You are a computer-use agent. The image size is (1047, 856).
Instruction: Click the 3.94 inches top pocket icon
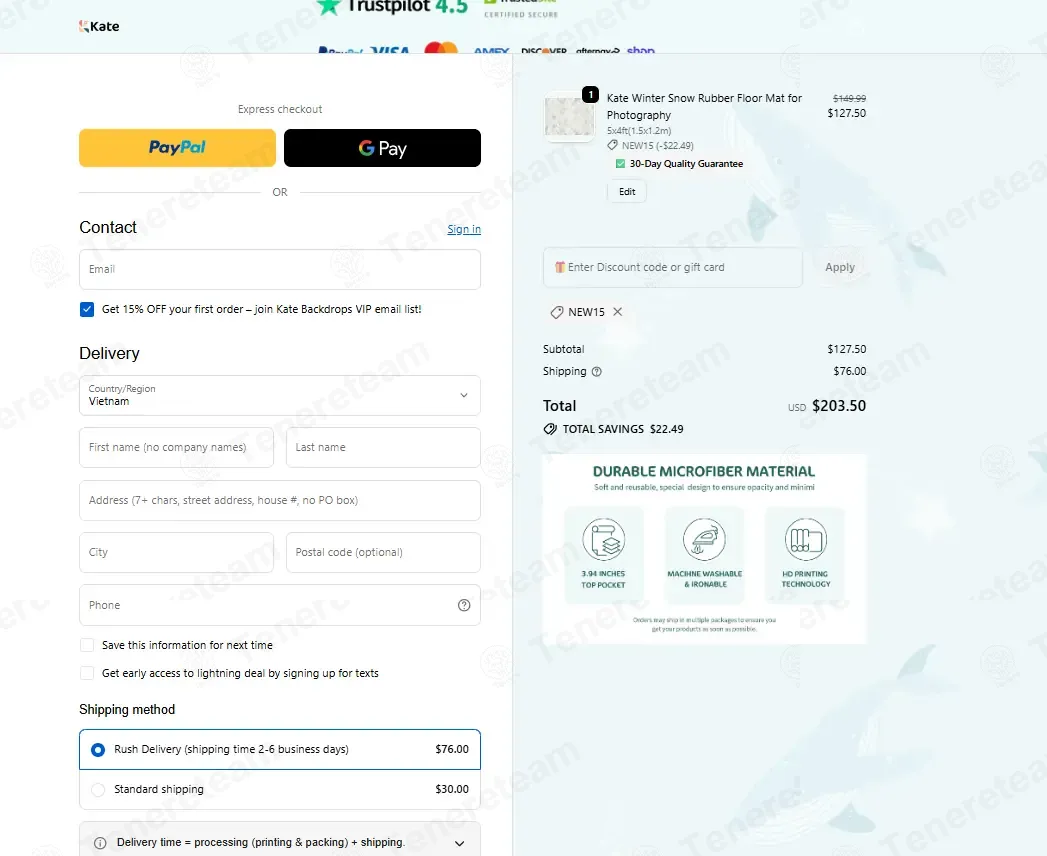point(604,539)
